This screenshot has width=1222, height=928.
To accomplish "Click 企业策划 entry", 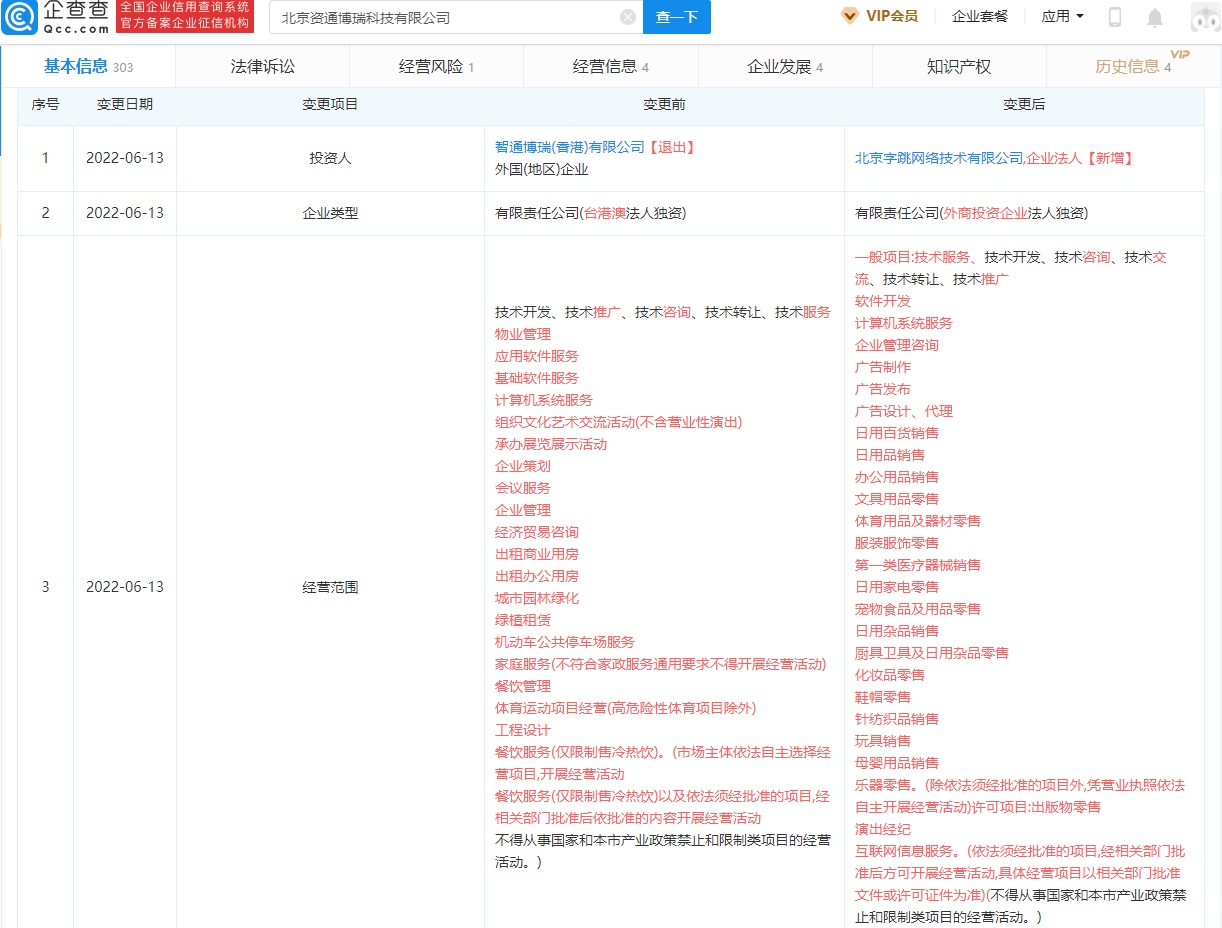I will 523,466.
